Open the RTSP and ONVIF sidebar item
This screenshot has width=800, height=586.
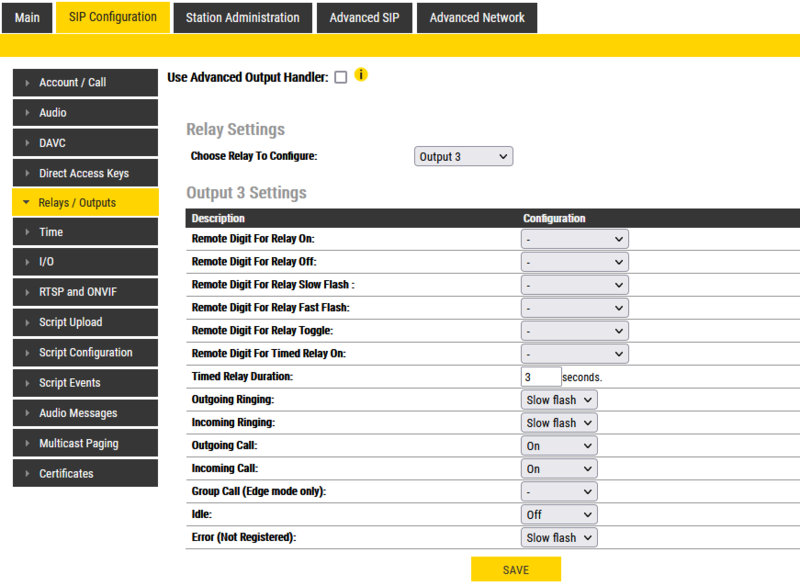pos(85,292)
